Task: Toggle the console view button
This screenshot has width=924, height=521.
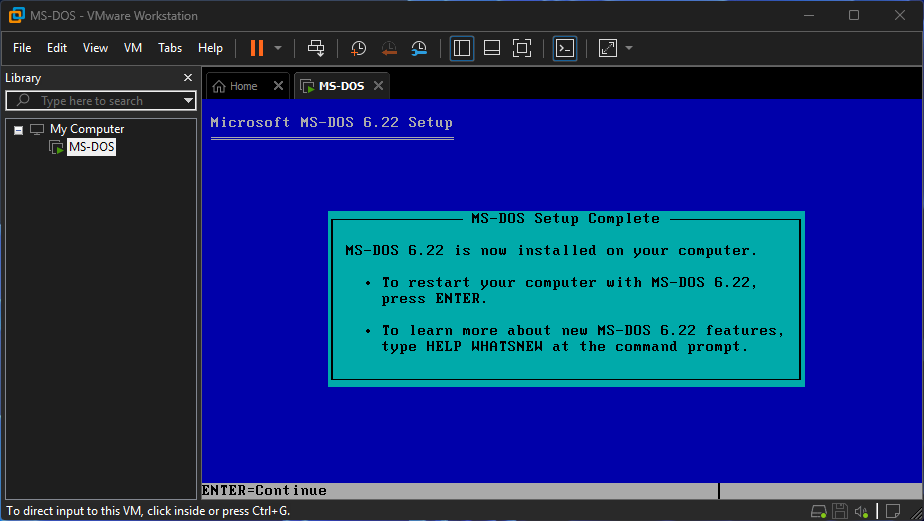Action: [x=565, y=48]
